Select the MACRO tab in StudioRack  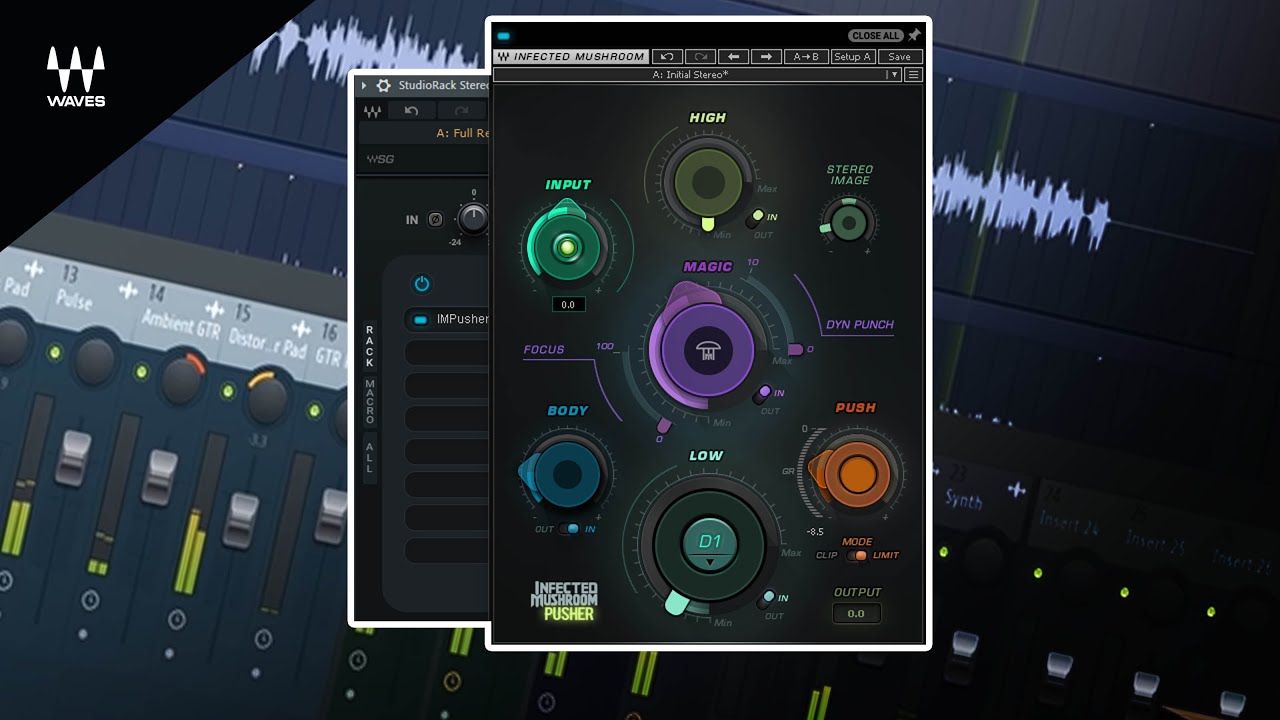[370, 402]
